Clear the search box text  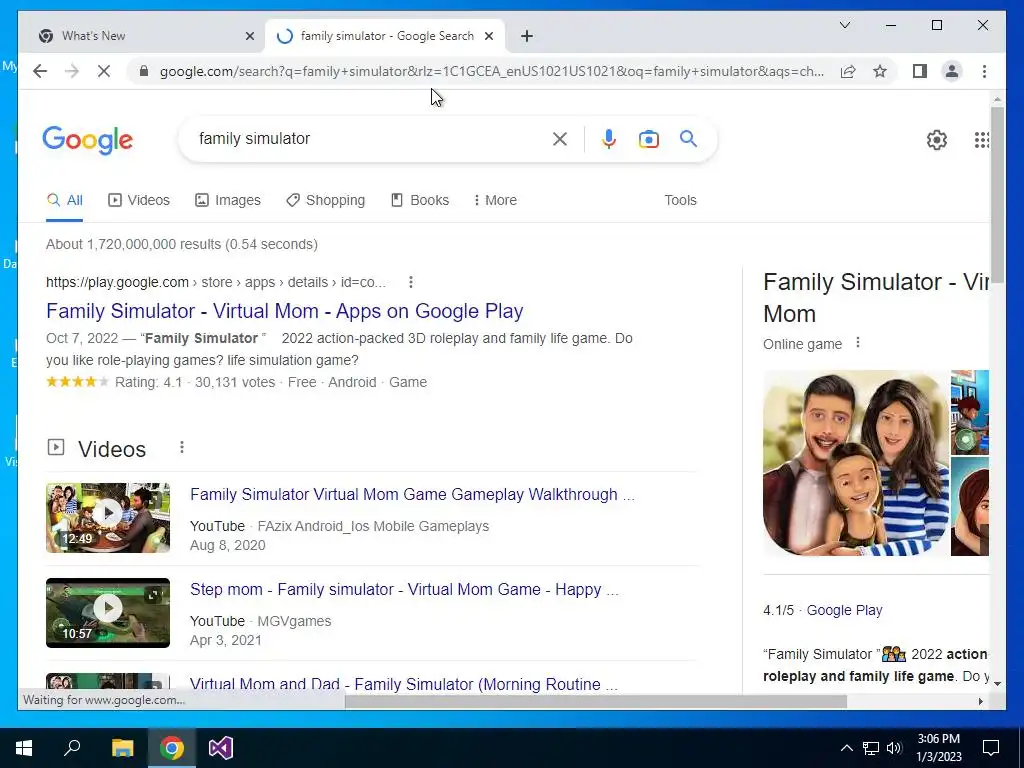click(560, 138)
